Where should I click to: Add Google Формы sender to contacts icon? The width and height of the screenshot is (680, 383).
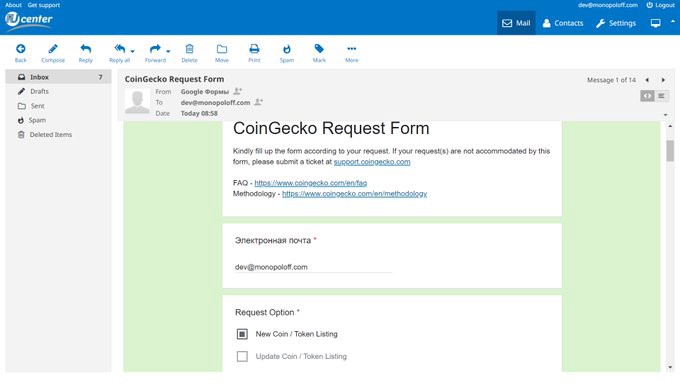coord(238,91)
